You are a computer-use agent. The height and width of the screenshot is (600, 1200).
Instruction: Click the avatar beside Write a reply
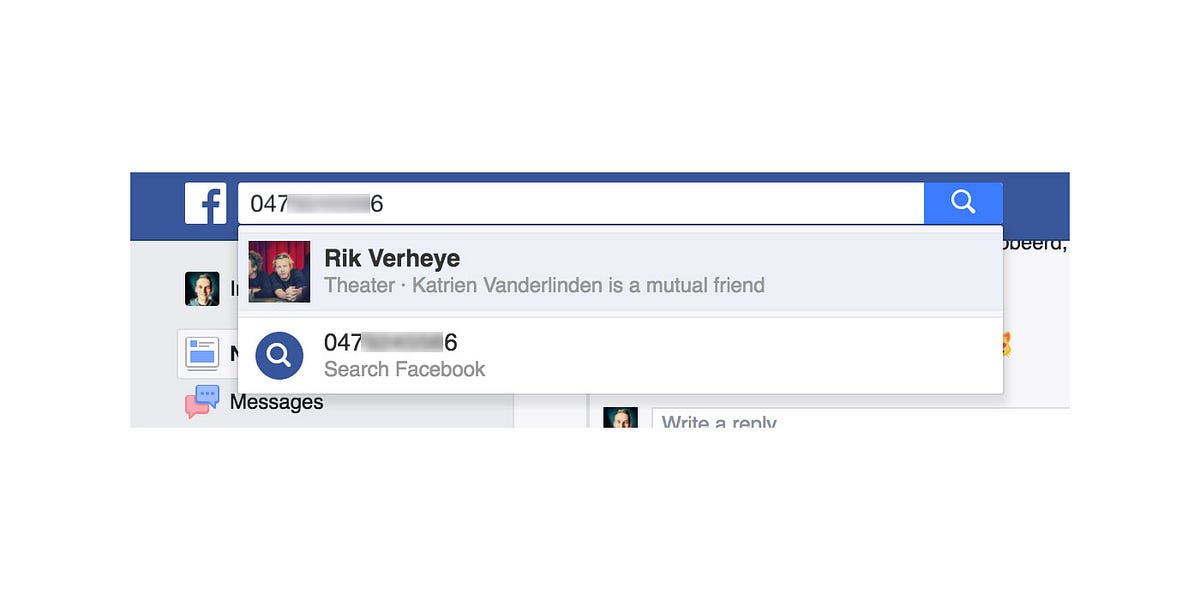point(620,417)
